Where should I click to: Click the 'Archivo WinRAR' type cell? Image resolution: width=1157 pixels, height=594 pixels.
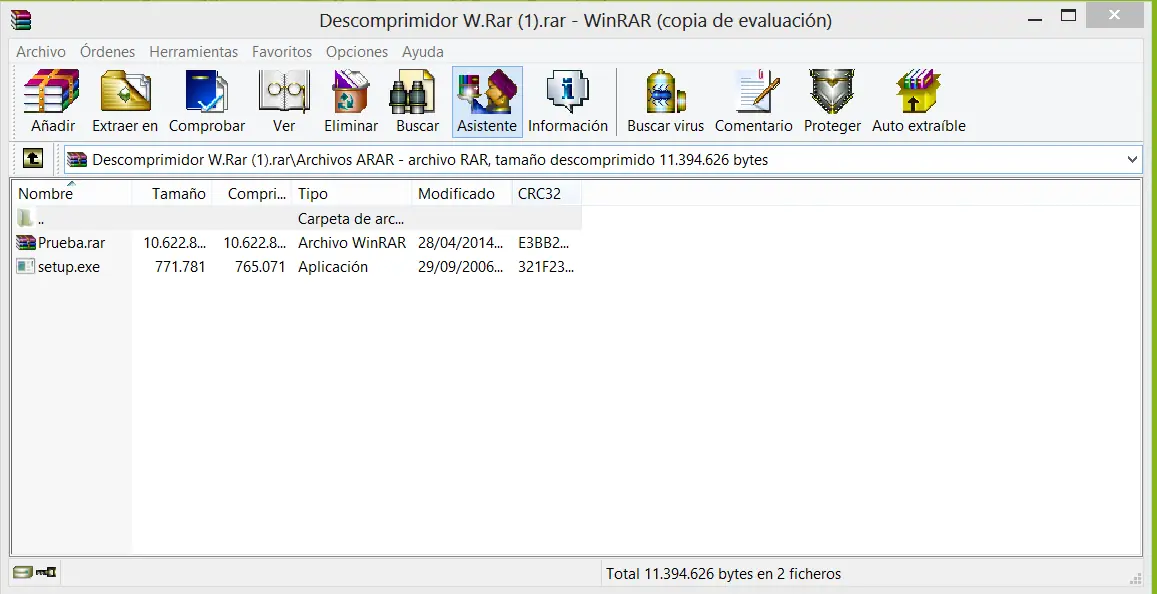coord(352,243)
